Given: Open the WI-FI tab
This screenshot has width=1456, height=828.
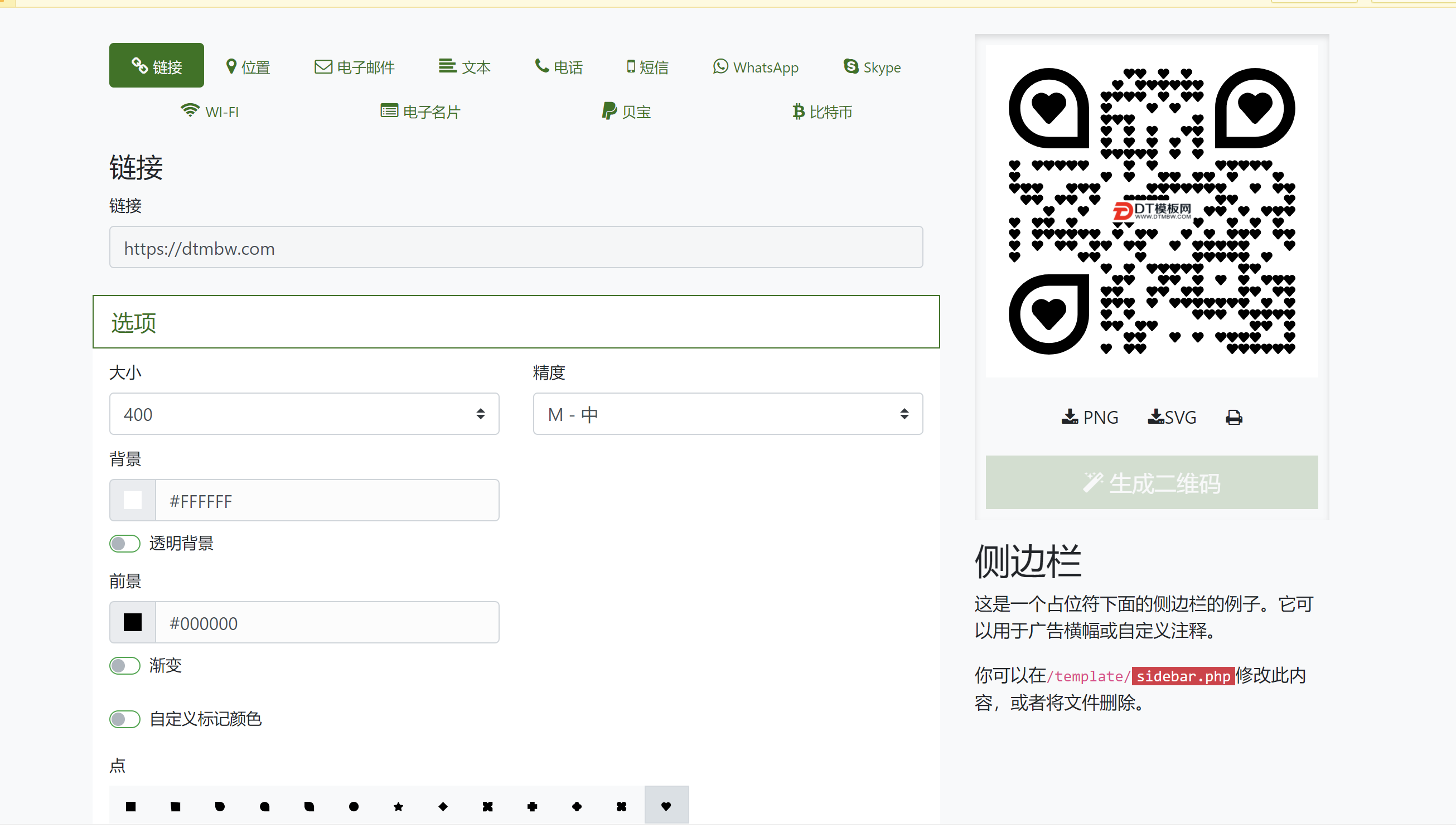Looking at the screenshot, I should (210, 112).
